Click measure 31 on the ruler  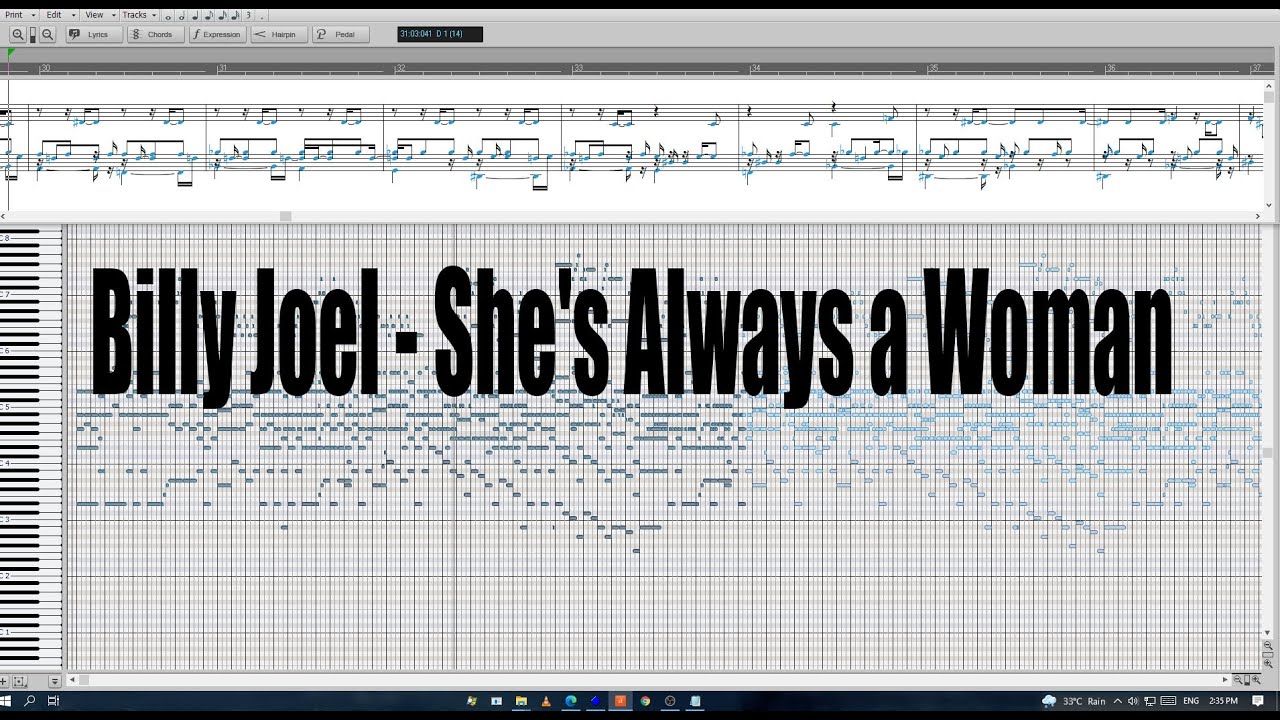(223, 68)
